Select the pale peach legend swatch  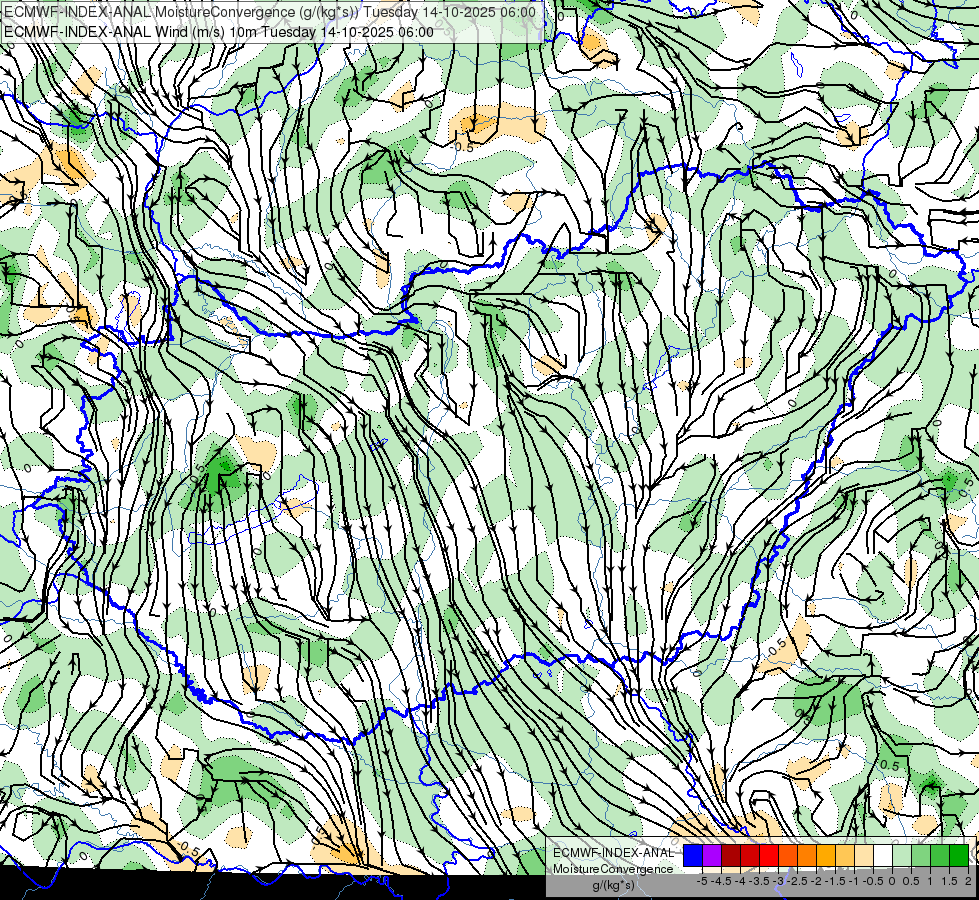[x=864, y=856]
